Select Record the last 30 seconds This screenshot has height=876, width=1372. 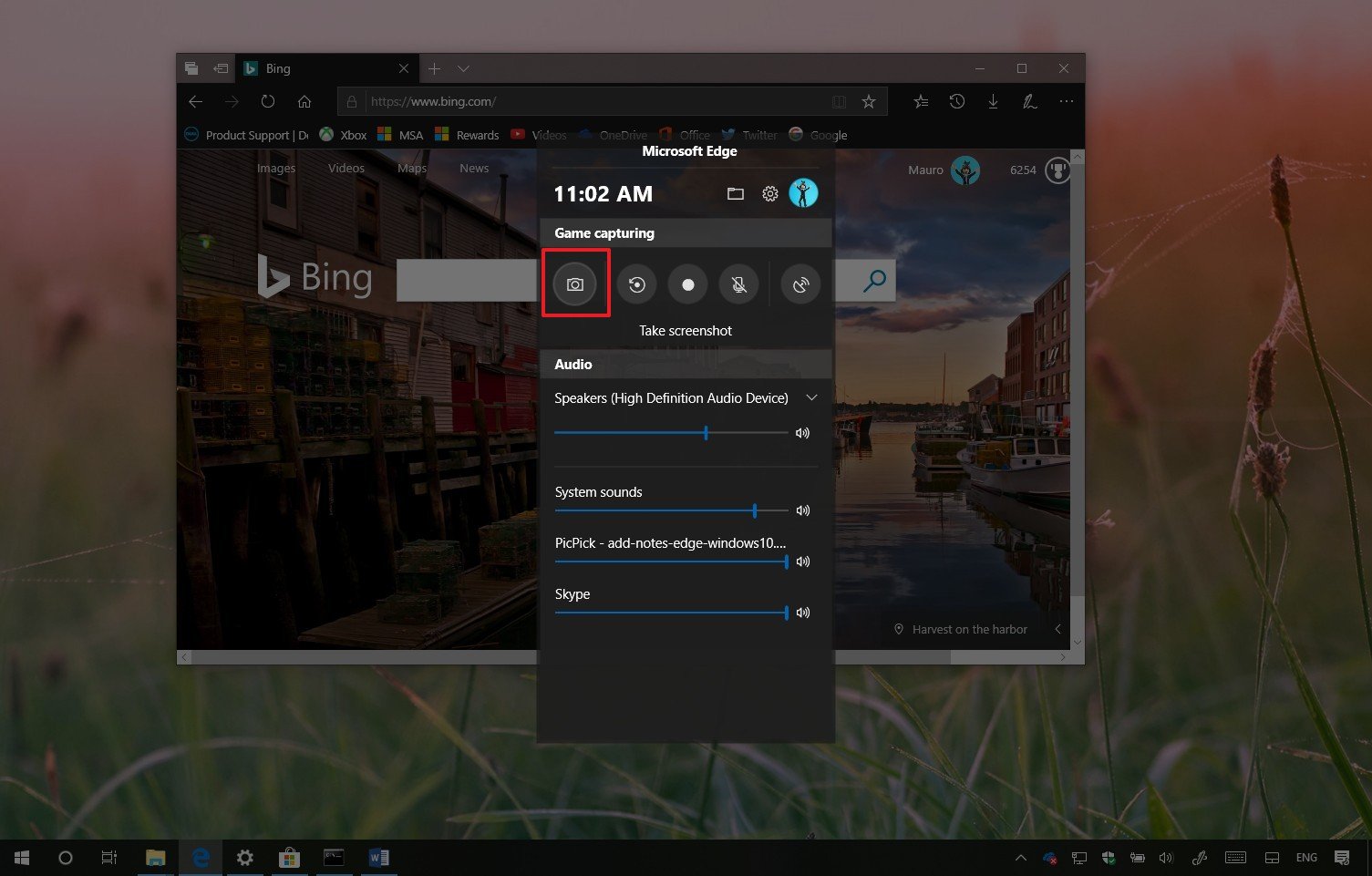[636, 283]
